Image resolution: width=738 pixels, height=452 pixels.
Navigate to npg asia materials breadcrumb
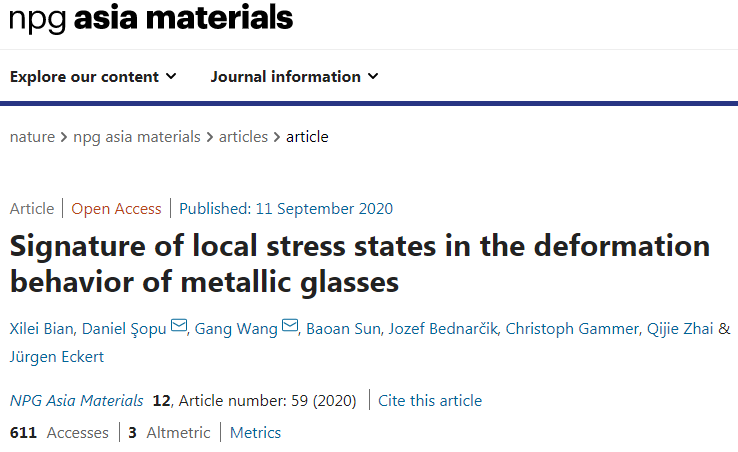(x=136, y=137)
